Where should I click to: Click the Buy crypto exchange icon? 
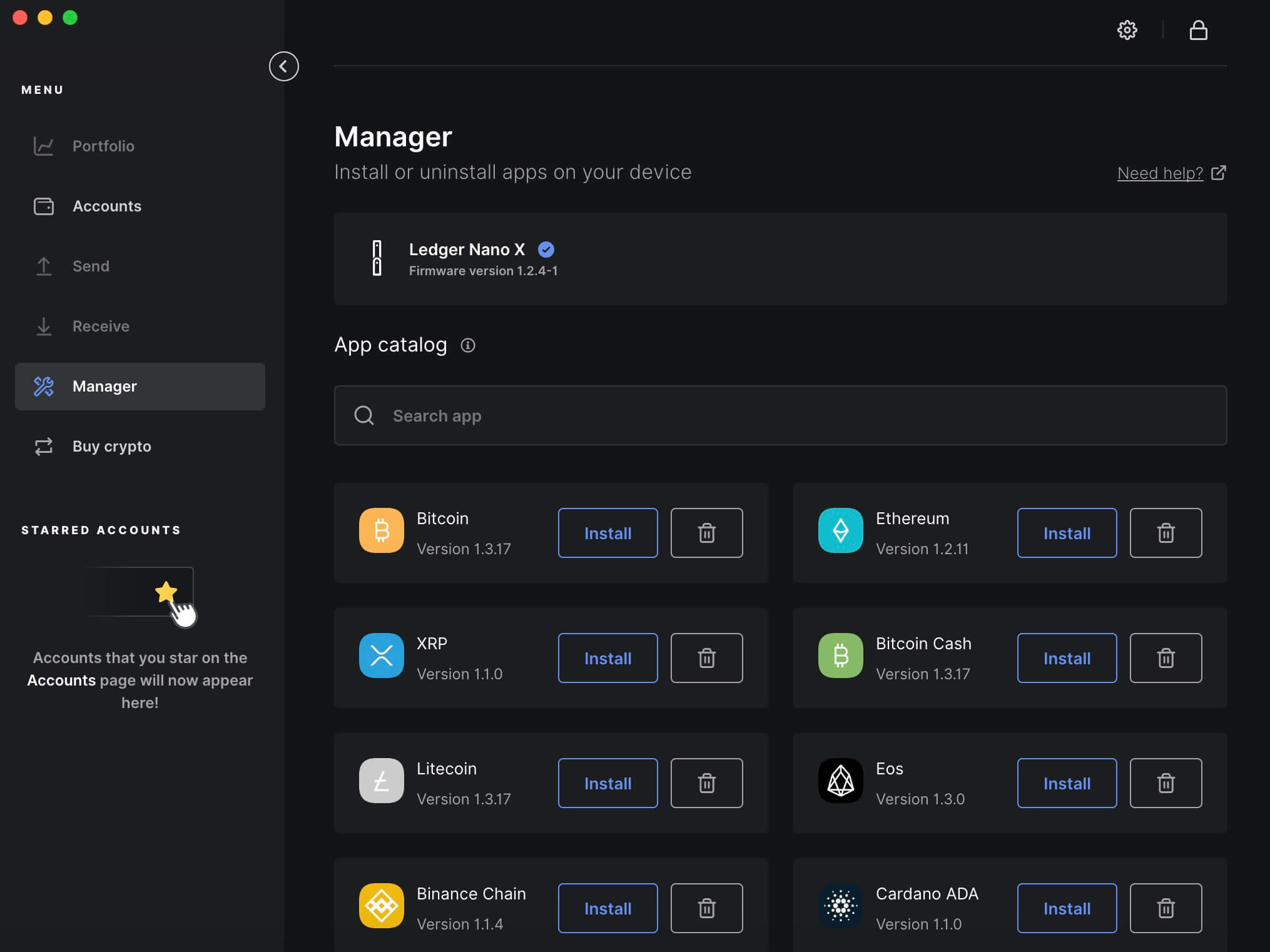[44, 447]
